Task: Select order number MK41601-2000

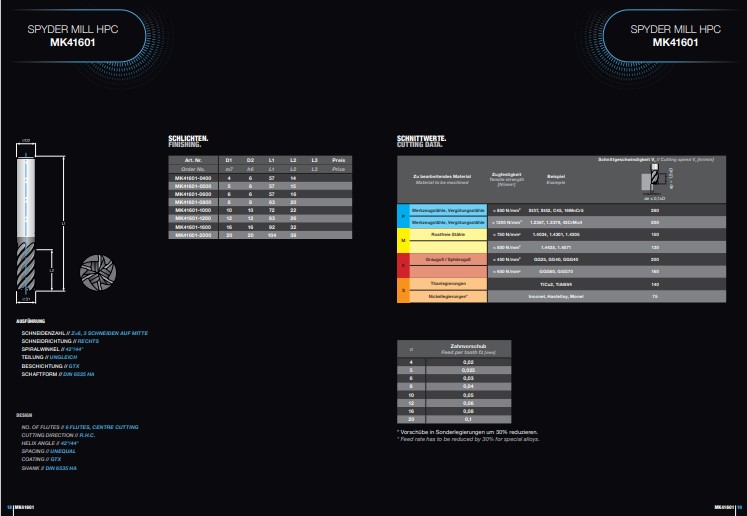Action: (x=193, y=235)
